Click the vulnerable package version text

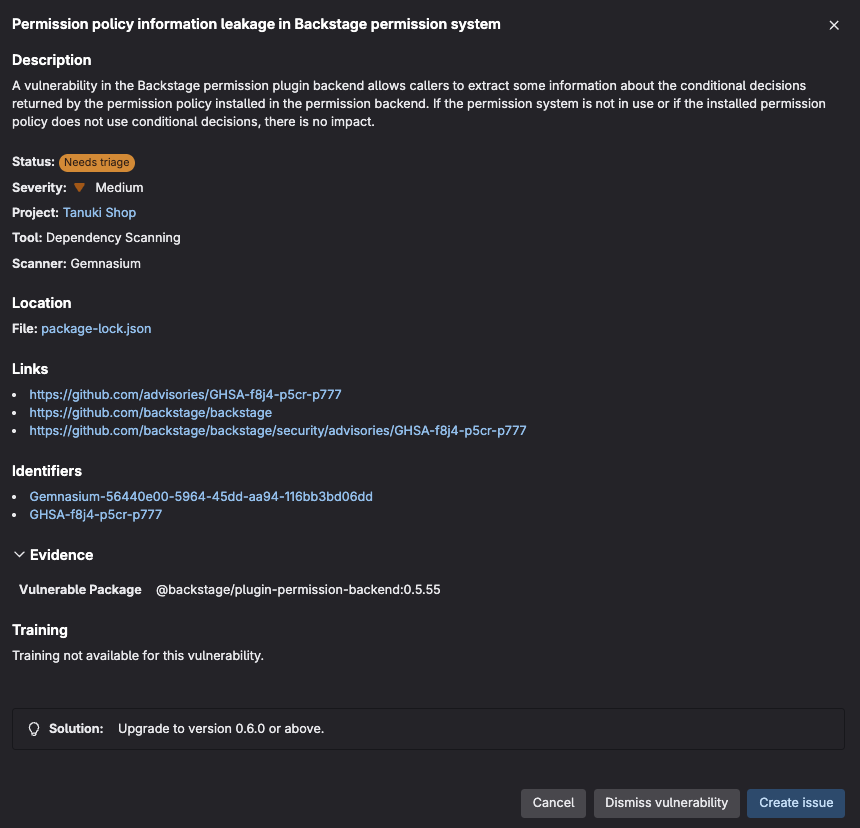pos(298,589)
